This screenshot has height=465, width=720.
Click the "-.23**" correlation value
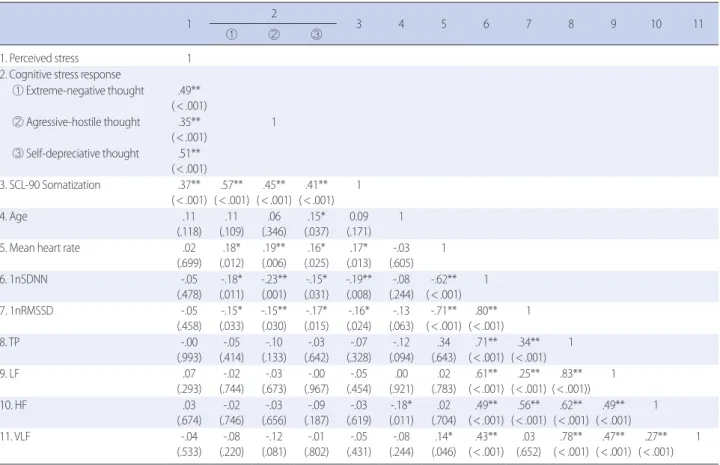(274, 279)
